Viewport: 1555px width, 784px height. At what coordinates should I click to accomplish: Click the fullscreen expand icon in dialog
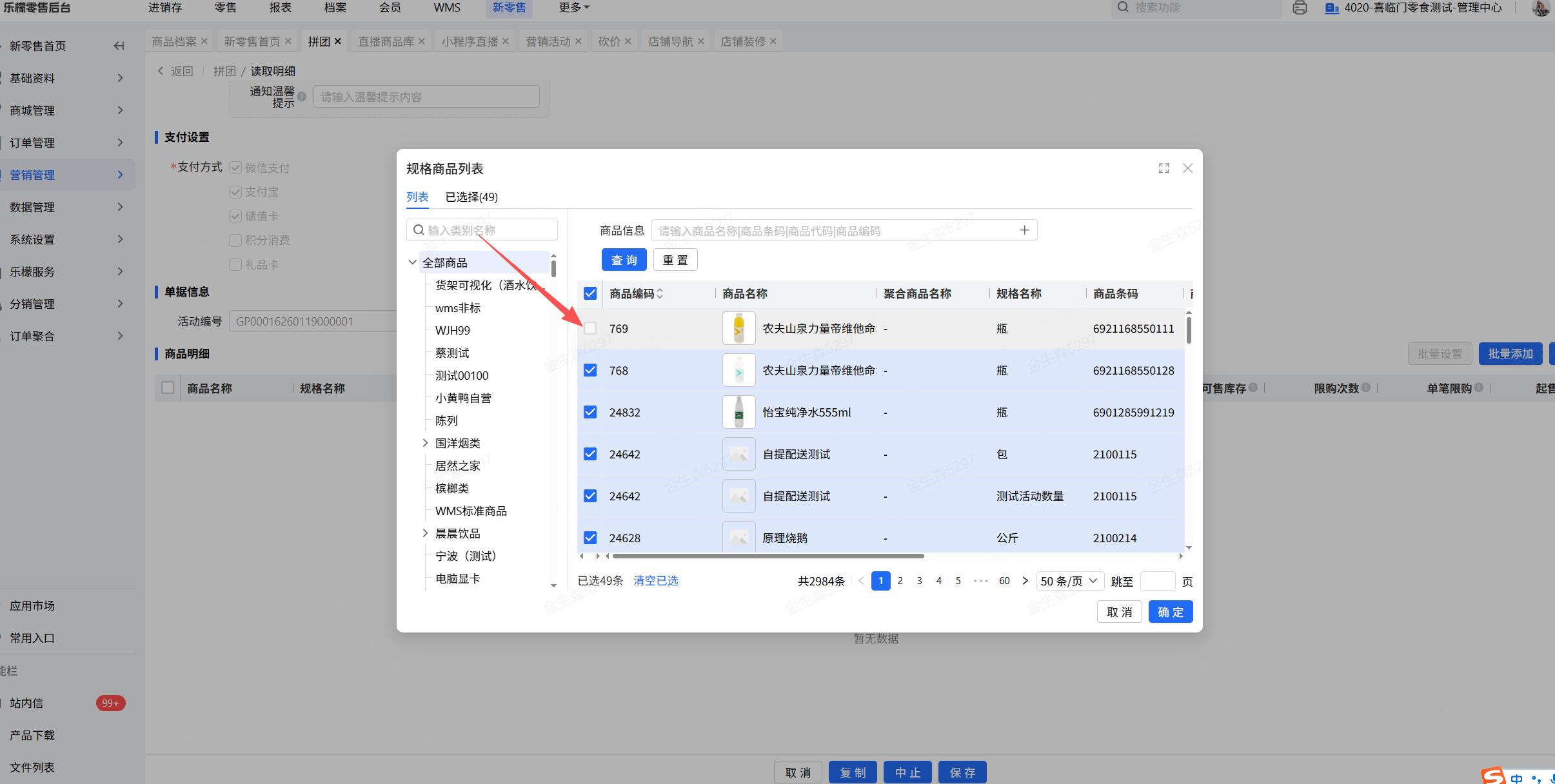1164,168
